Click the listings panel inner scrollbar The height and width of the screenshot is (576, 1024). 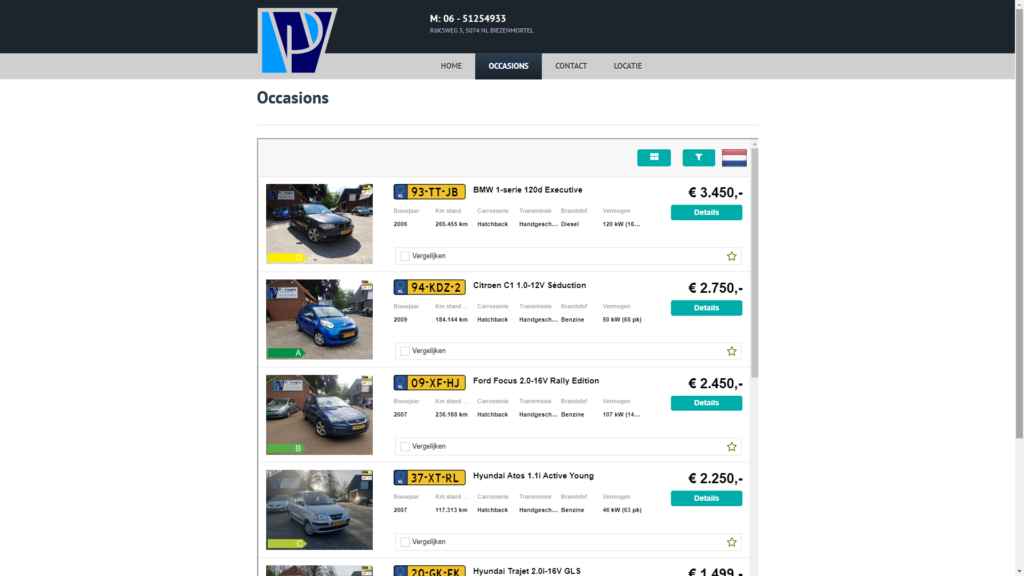(754, 263)
